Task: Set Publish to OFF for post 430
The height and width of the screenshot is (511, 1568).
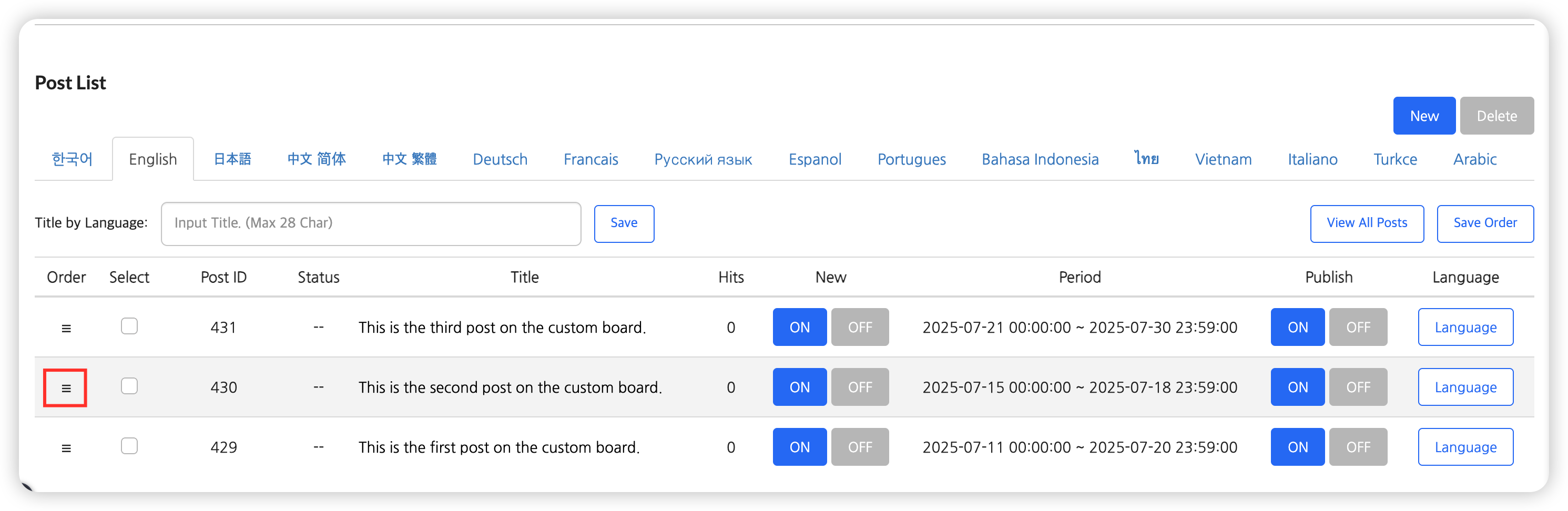Action: pyautogui.click(x=1357, y=387)
